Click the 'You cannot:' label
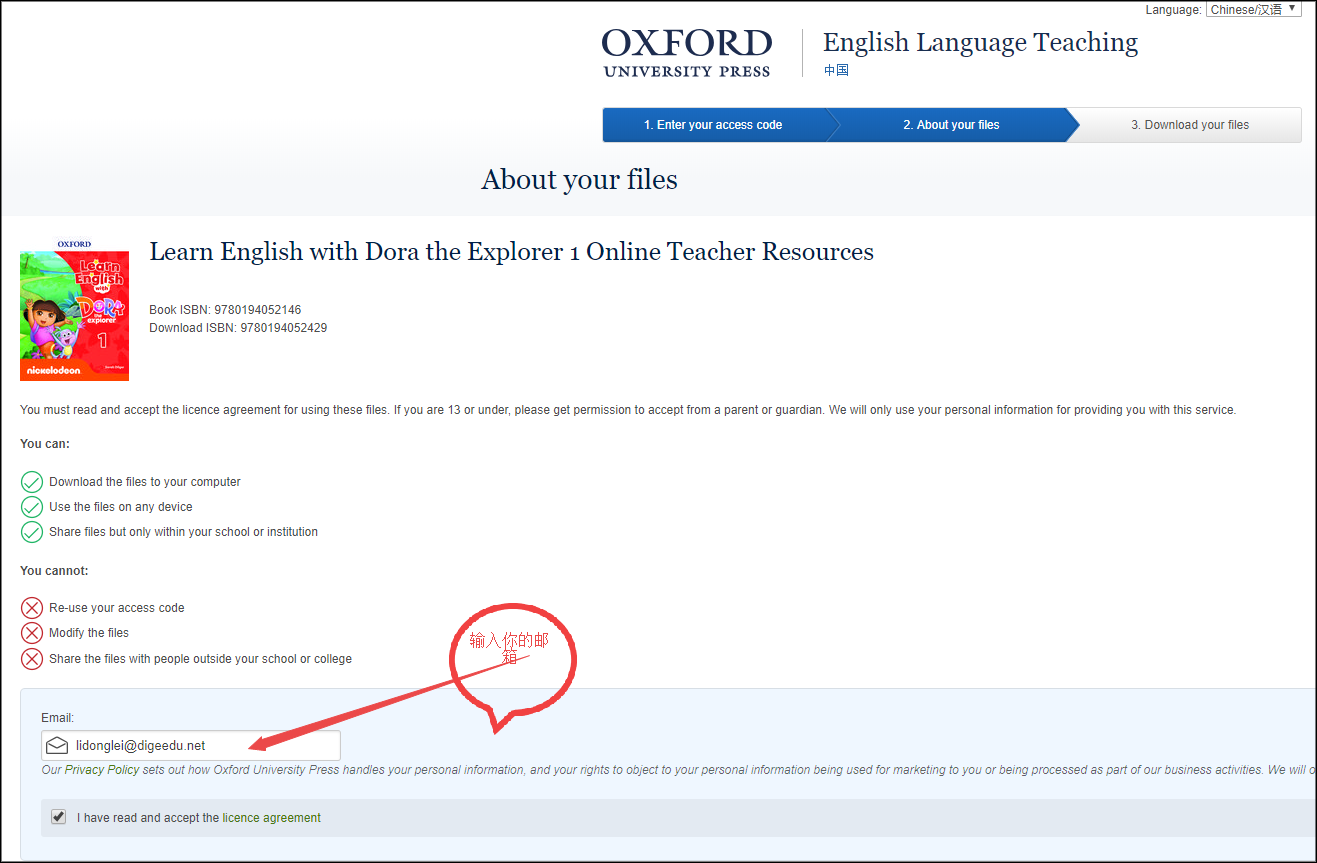 tap(54, 571)
